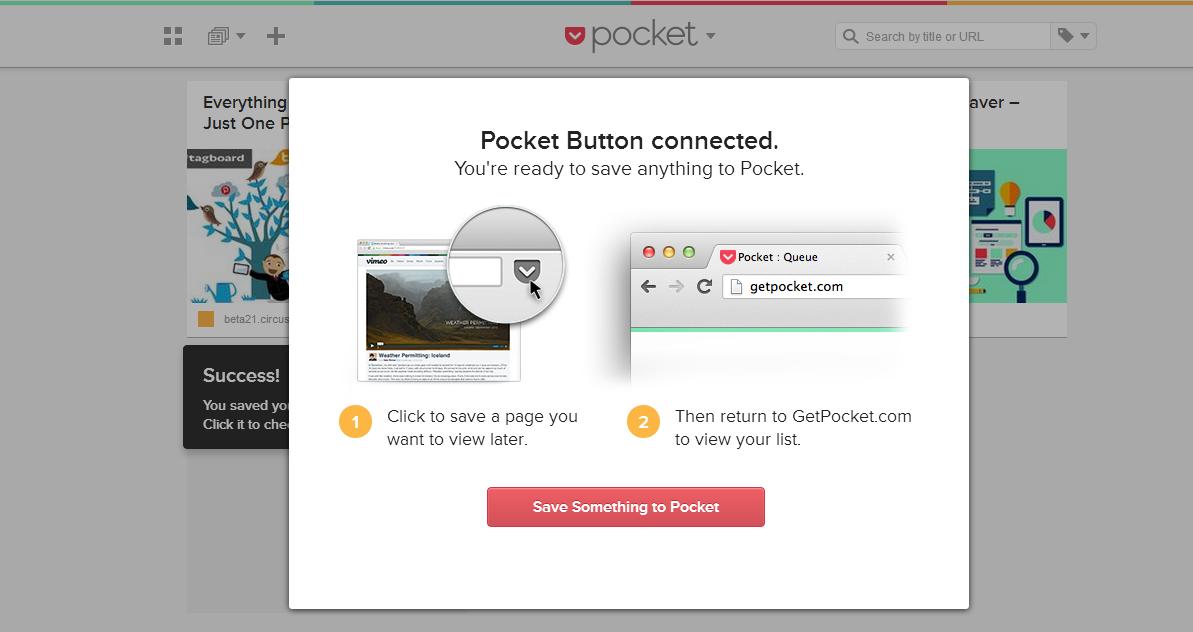Click the magnifier search icon
Viewport: 1193px width, 632px height.
point(850,37)
